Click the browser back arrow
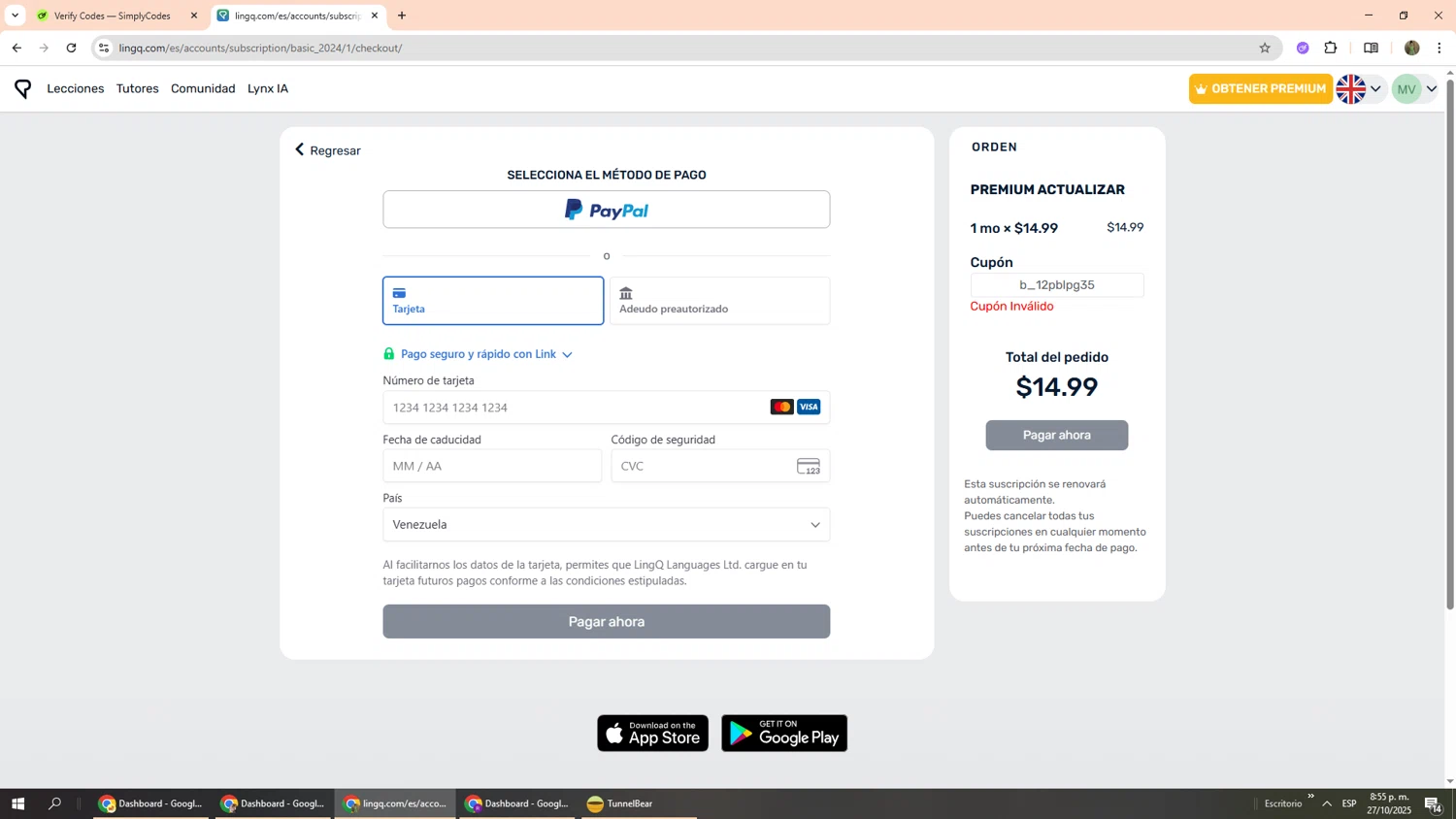The height and width of the screenshot is (819, 1456). pyautogui.click(x=17, y=48)
